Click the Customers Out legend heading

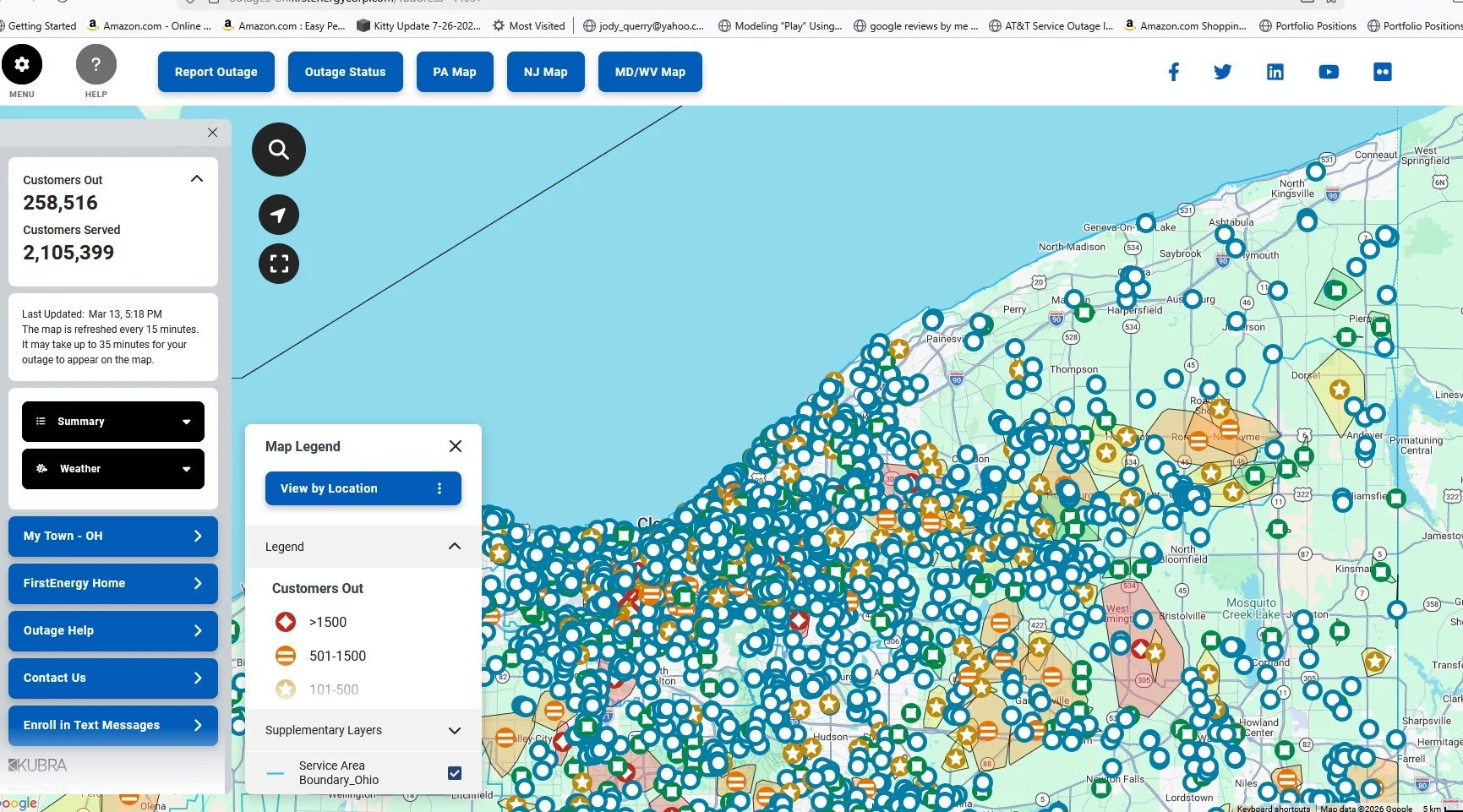coord(318,588)
